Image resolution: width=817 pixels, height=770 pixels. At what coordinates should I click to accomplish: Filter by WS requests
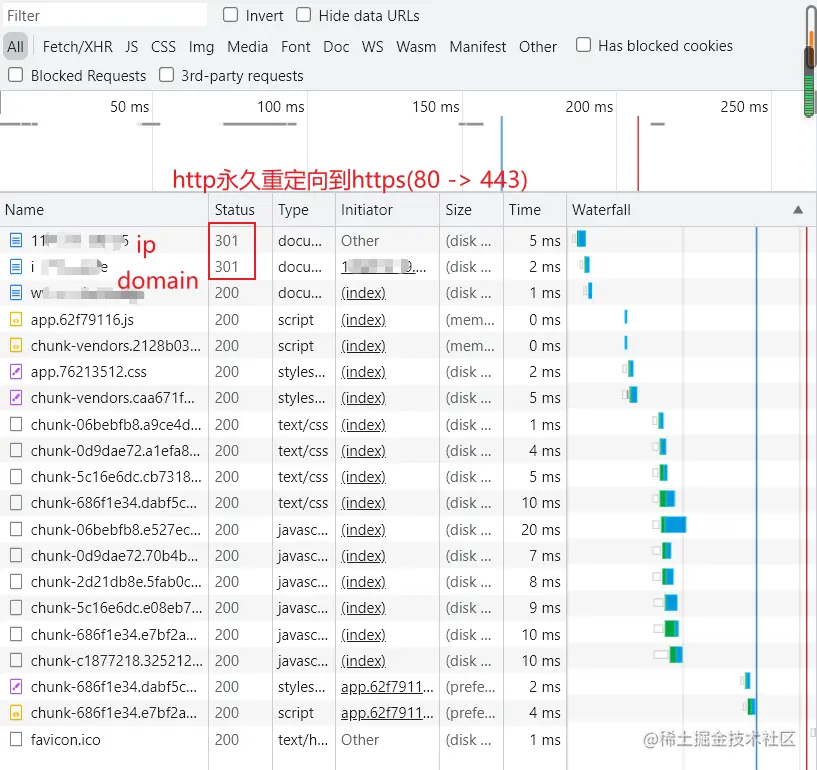(x=373, y=46)
